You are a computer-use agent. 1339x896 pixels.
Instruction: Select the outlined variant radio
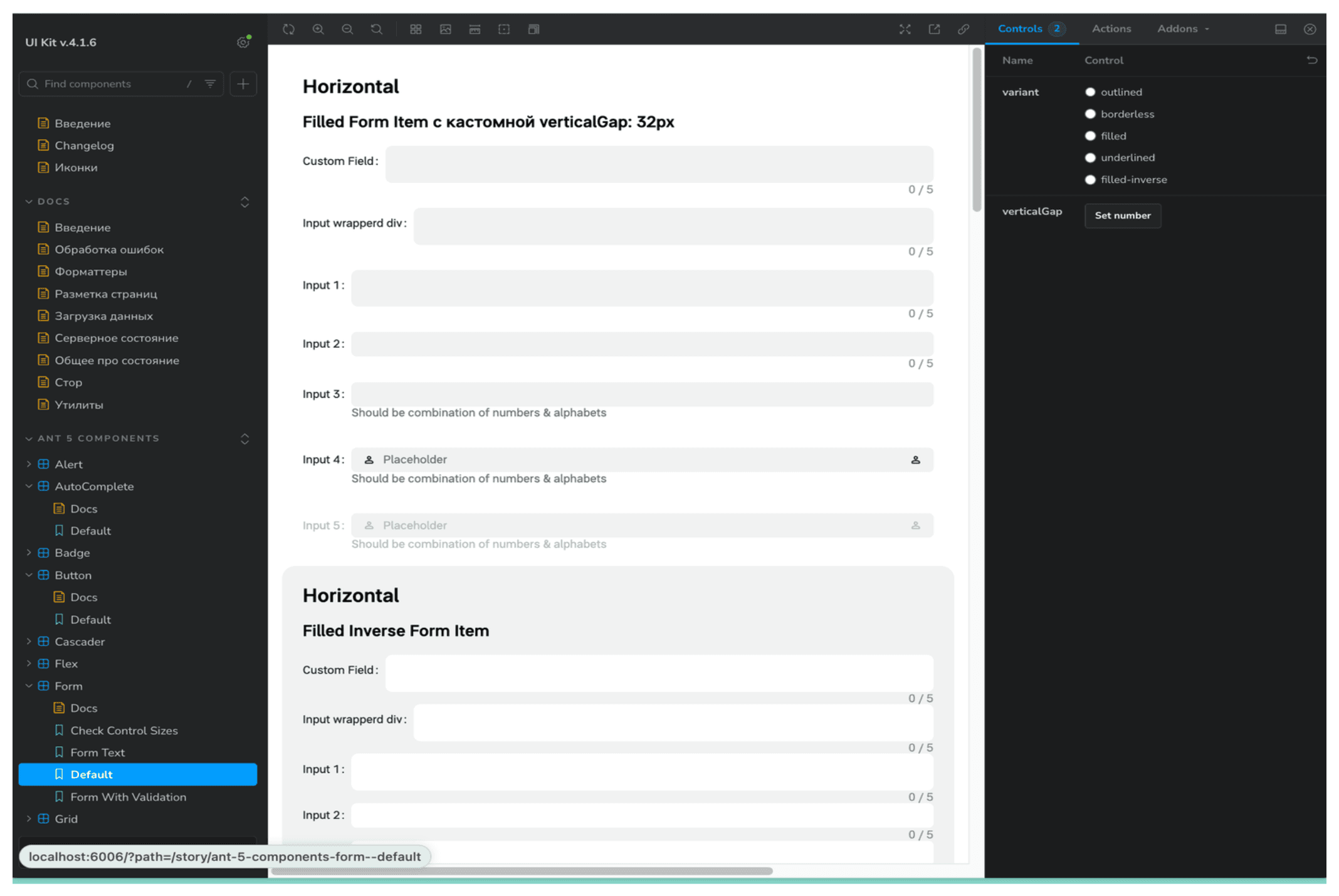point(1090,92)
